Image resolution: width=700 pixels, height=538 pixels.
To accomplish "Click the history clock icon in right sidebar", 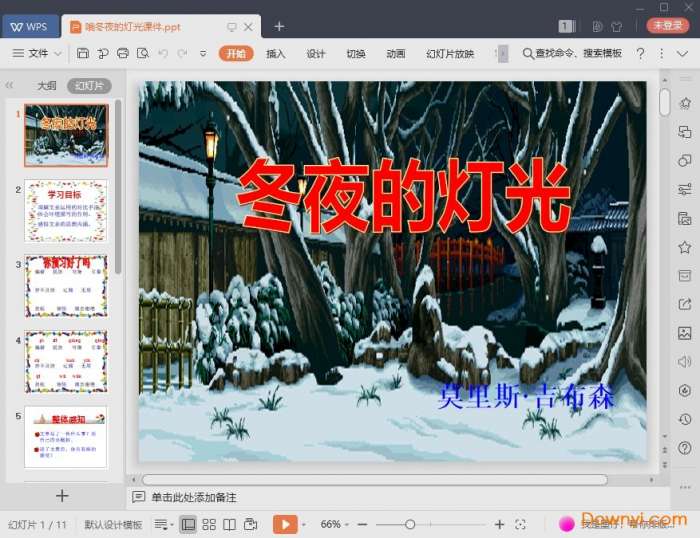I will click(685, 419).
